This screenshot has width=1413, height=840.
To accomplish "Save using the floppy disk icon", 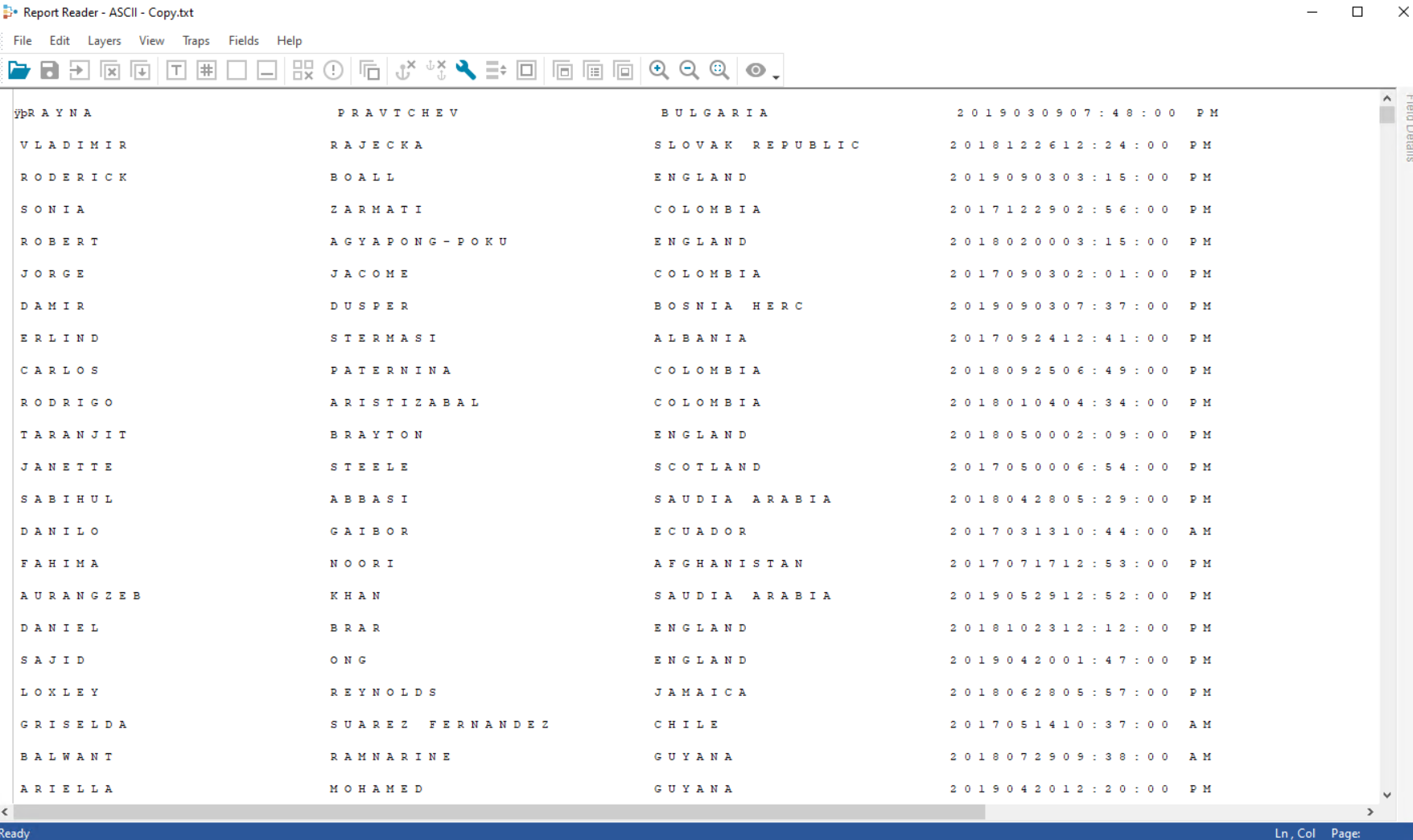I will tap(49, 70).
